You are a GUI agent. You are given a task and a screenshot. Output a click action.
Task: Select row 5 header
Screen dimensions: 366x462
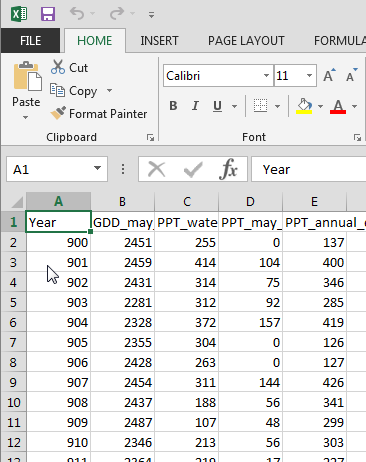tap(13, 302)
